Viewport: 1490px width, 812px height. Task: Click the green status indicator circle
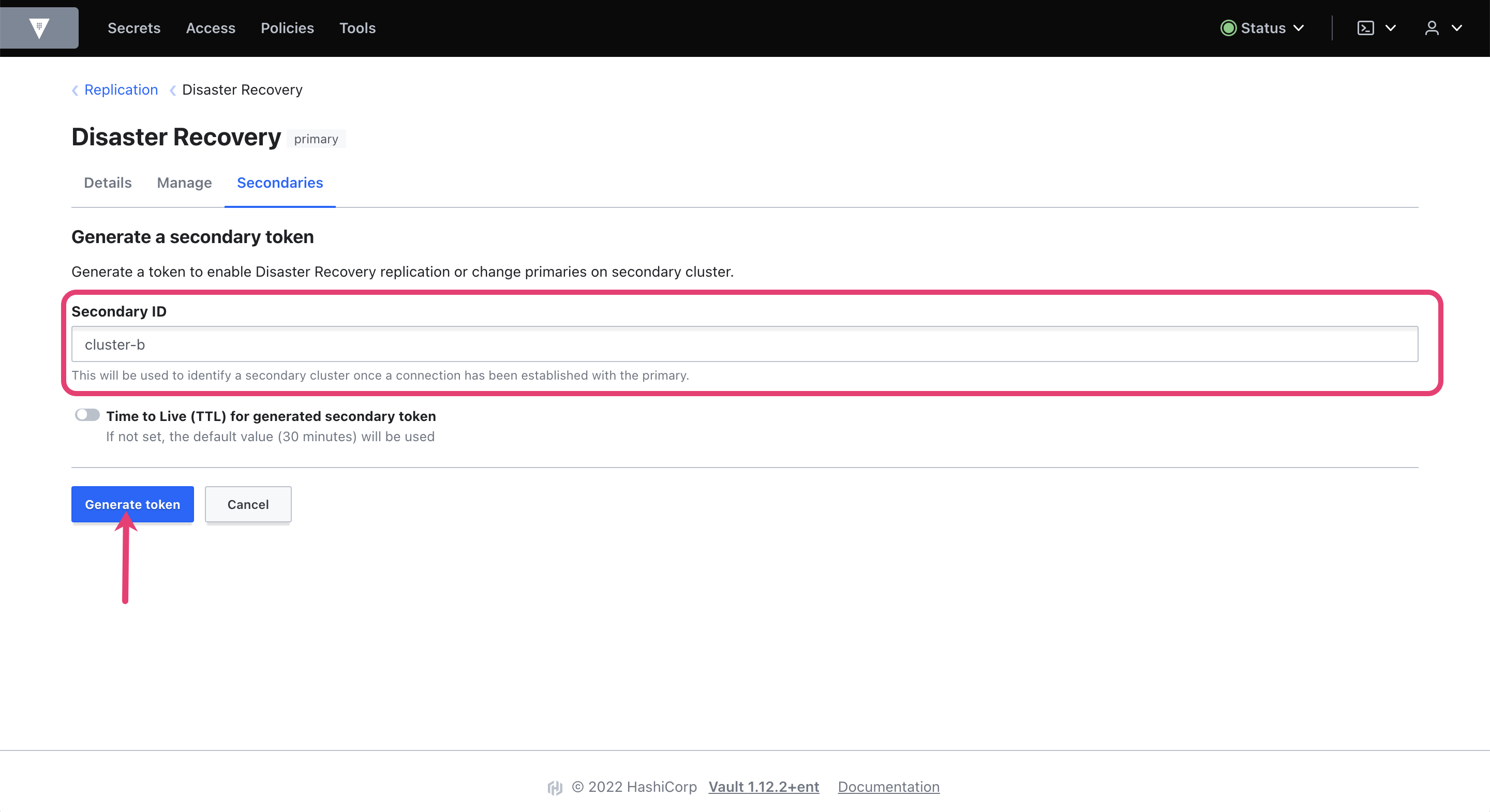pos(1229,27)
